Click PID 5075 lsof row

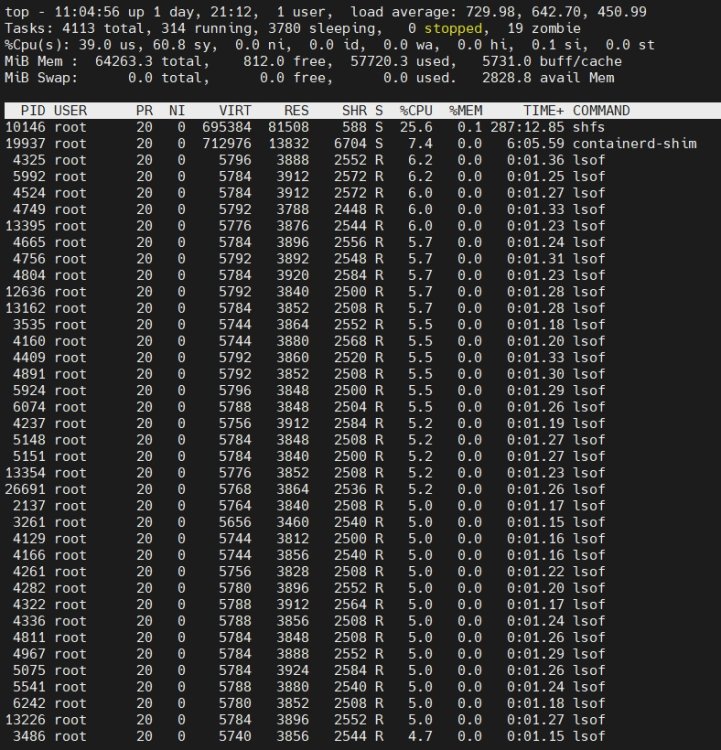coord(305,671)
